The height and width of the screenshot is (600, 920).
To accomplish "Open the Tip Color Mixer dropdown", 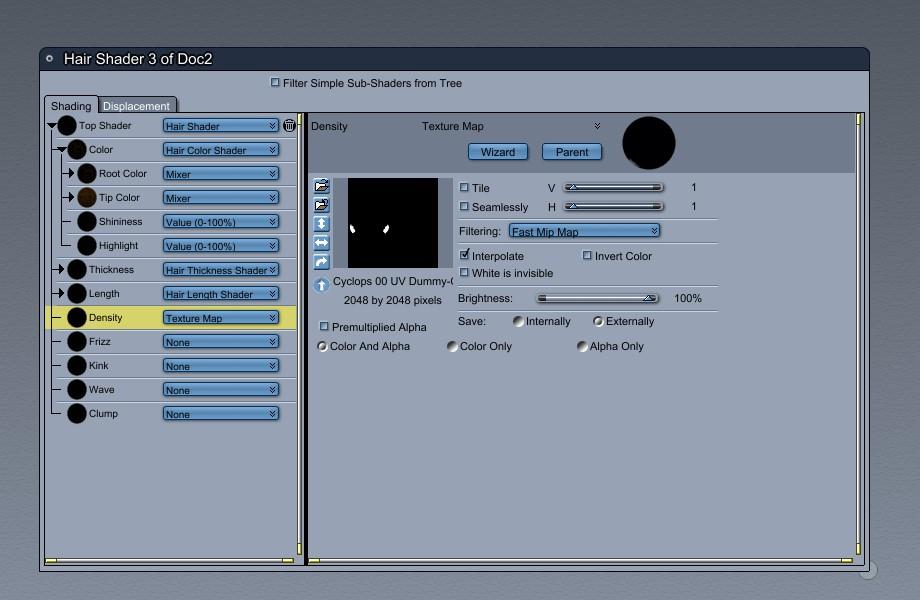I will click(x=221, y=198).
